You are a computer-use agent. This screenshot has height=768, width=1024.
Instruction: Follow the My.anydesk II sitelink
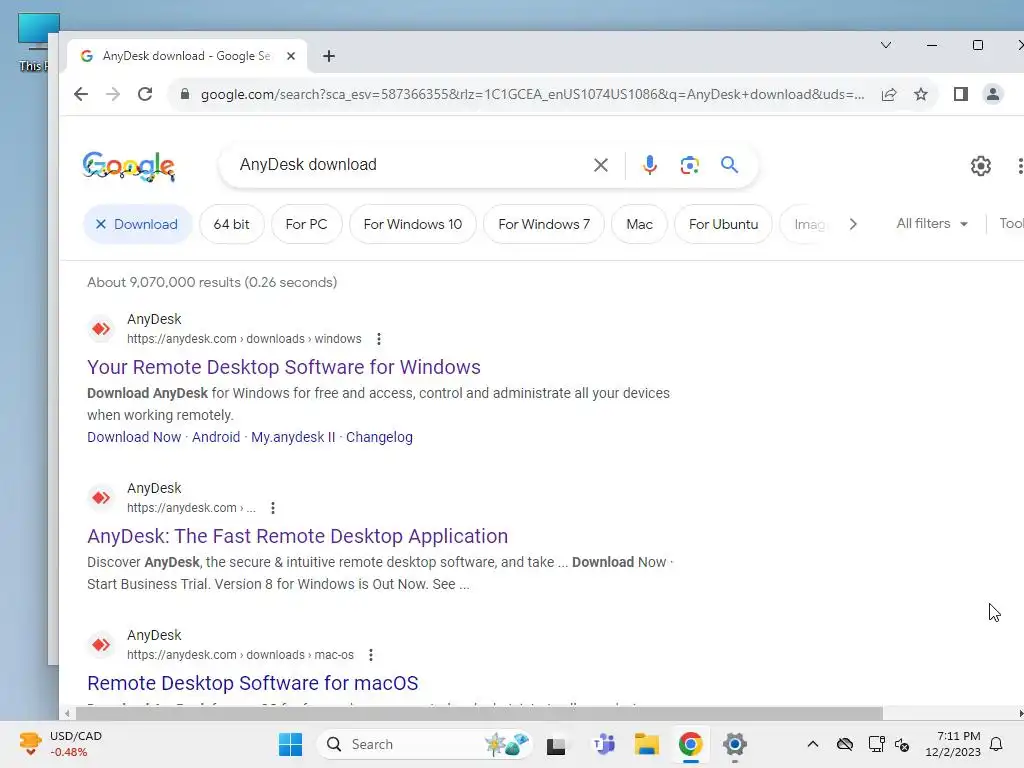(x=293, y=437)
